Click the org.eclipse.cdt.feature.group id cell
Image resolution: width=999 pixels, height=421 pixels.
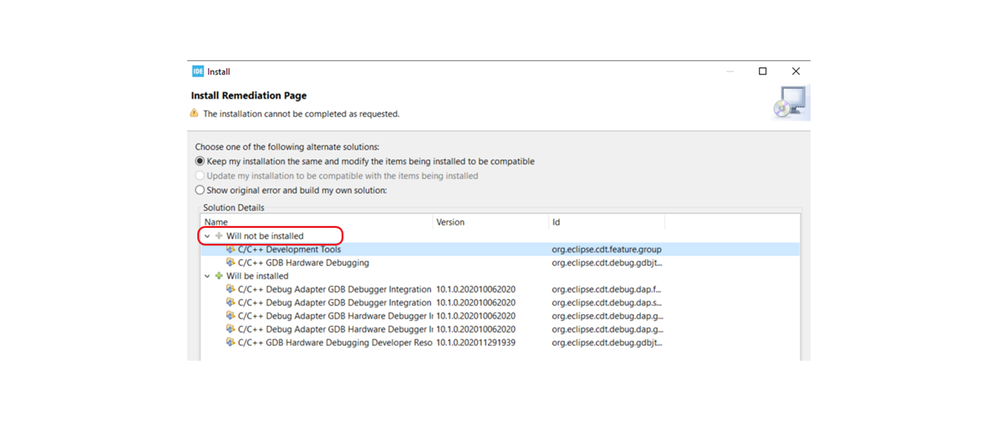click(x=607, y=250)
